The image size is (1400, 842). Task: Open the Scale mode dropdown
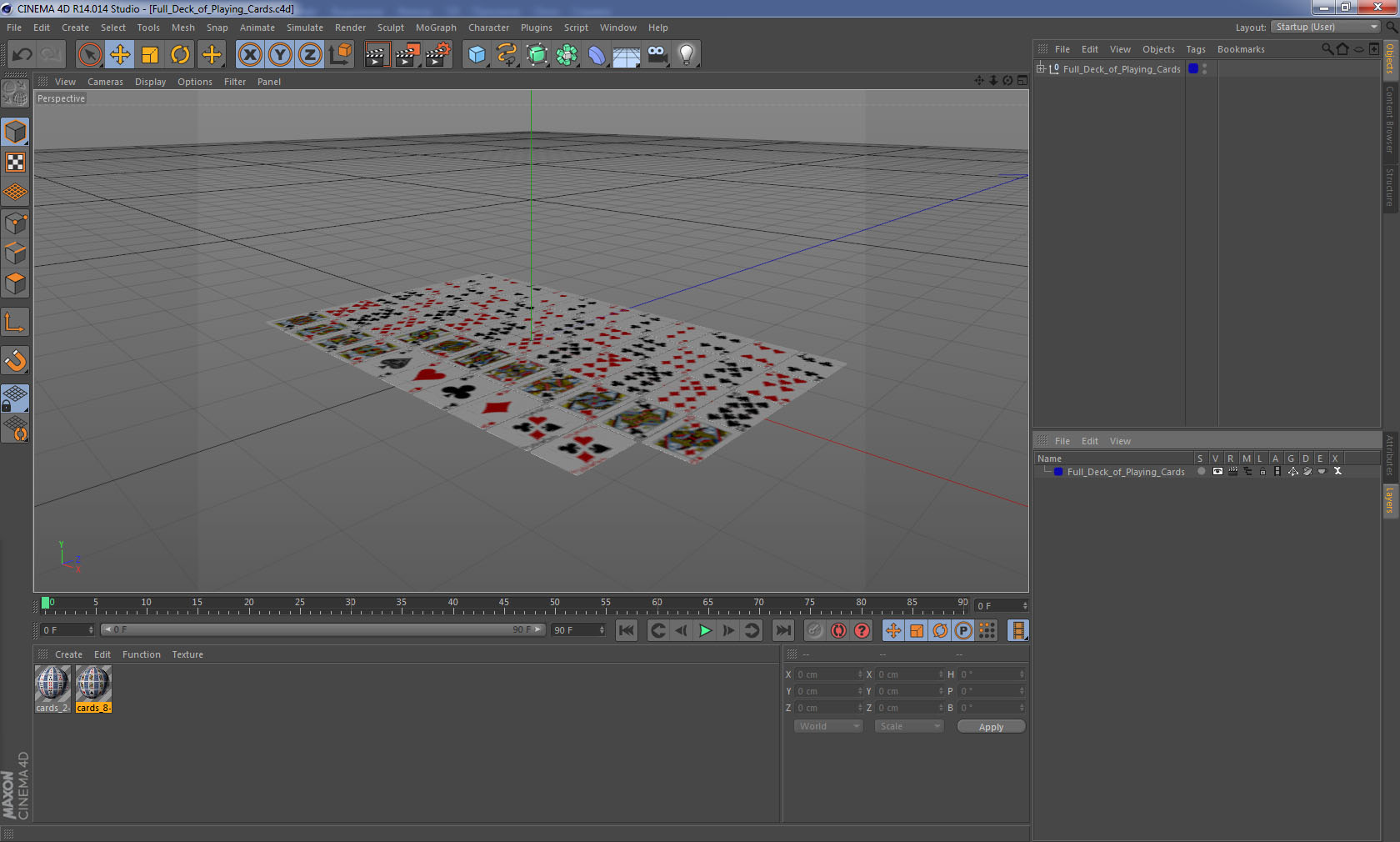pyautogui.click(x=908, y=726)
